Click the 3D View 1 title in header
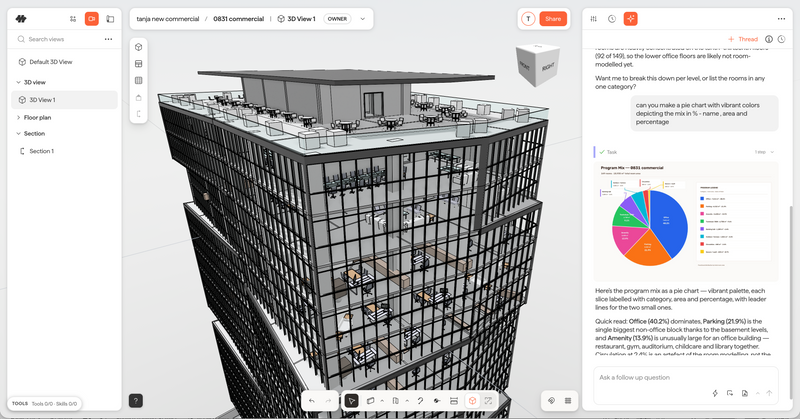The image size is (800, 419). 296,19
